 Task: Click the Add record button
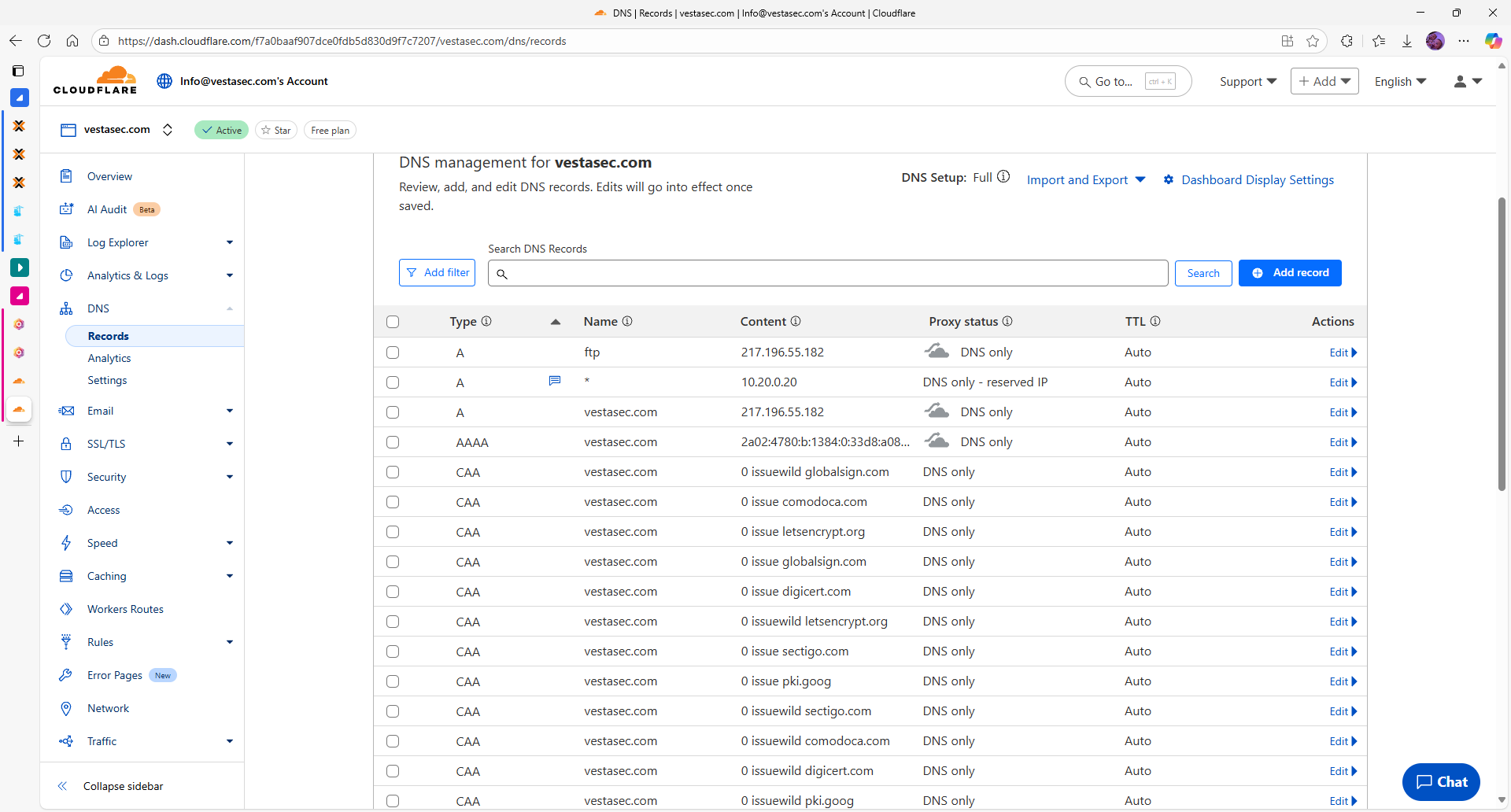pyautogui.click(x=1290, y=273)
